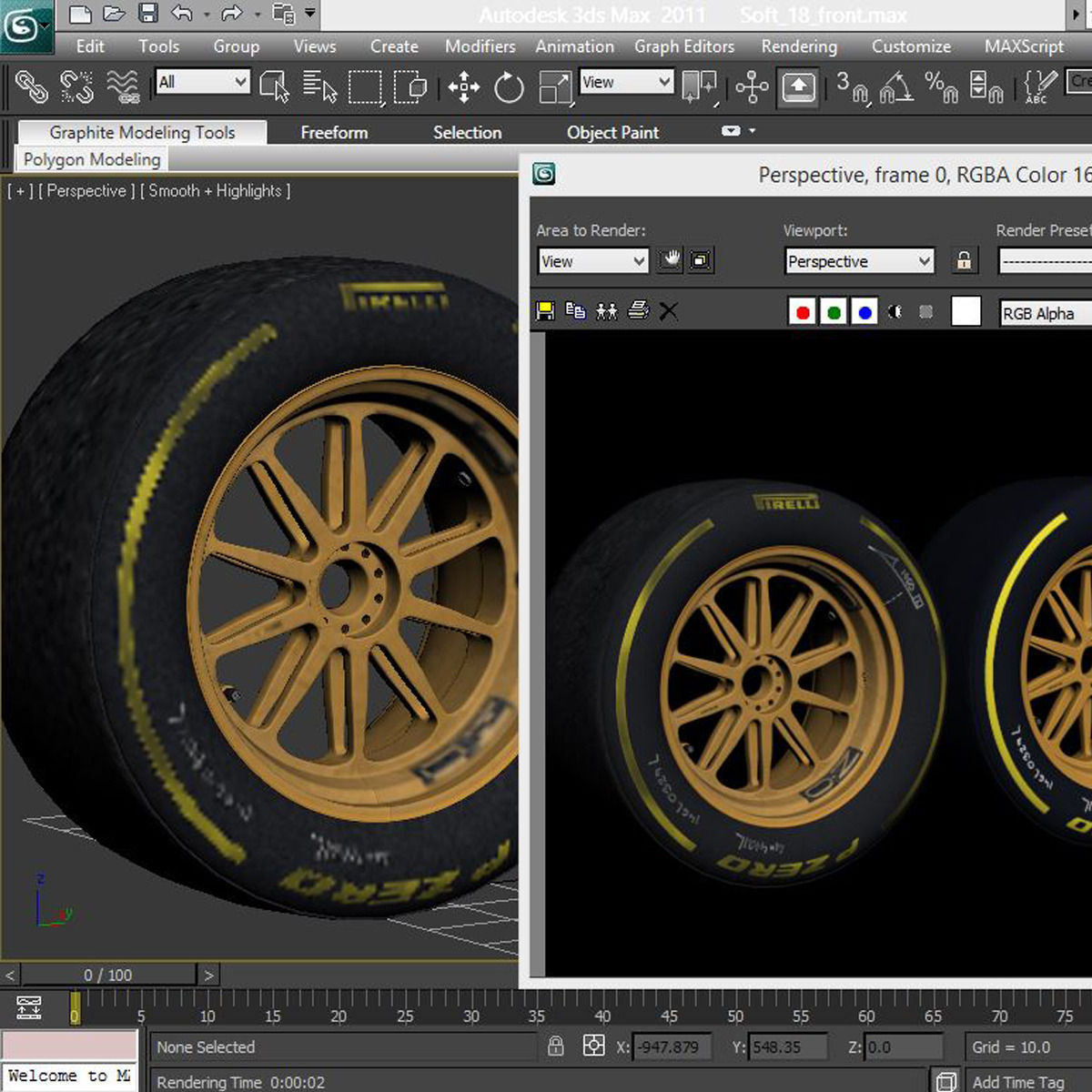Clear the rendered frame with the X icon

pyautogui.click(x=668, y=311)
